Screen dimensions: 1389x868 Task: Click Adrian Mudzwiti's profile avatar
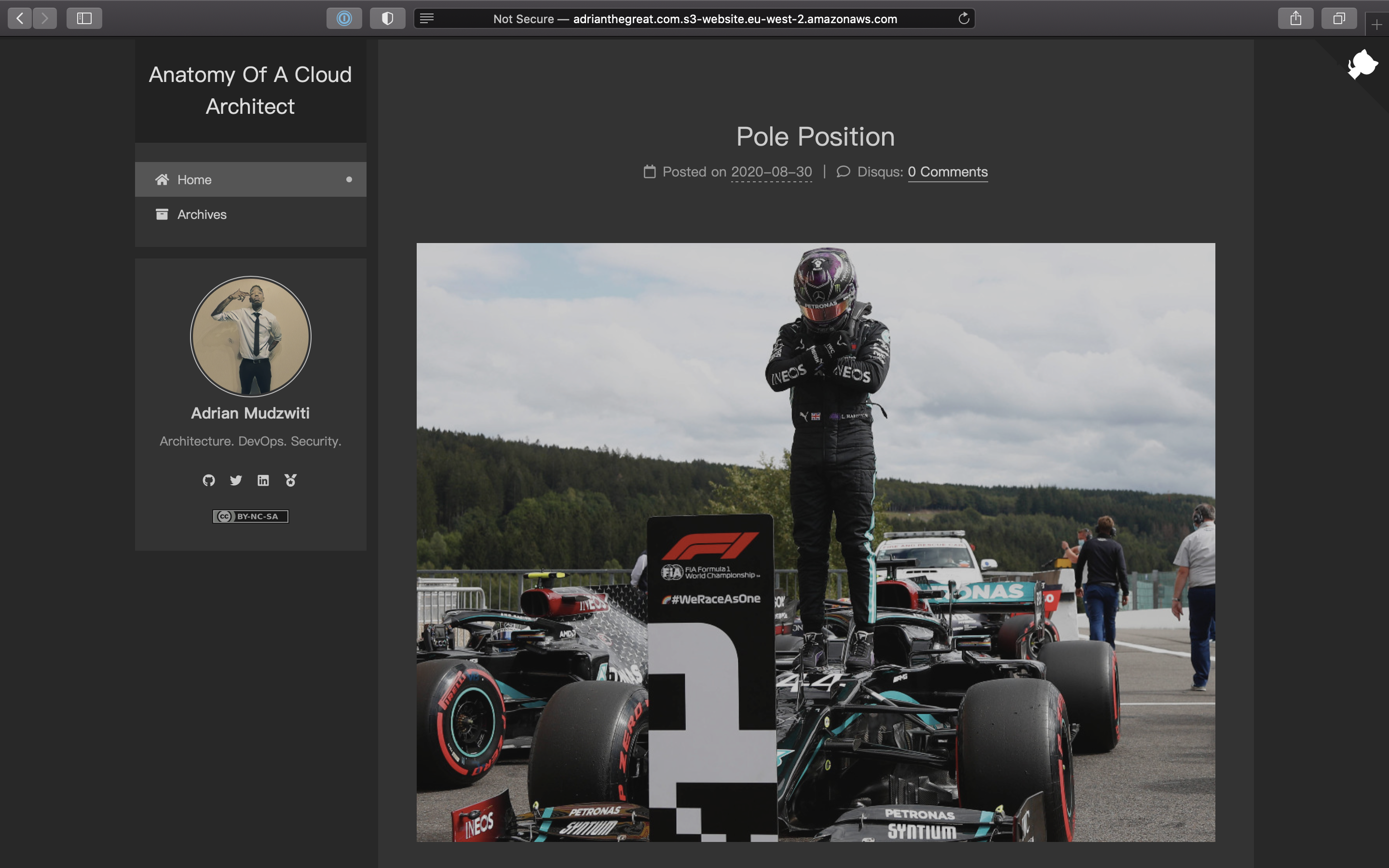tap(250, 337)
